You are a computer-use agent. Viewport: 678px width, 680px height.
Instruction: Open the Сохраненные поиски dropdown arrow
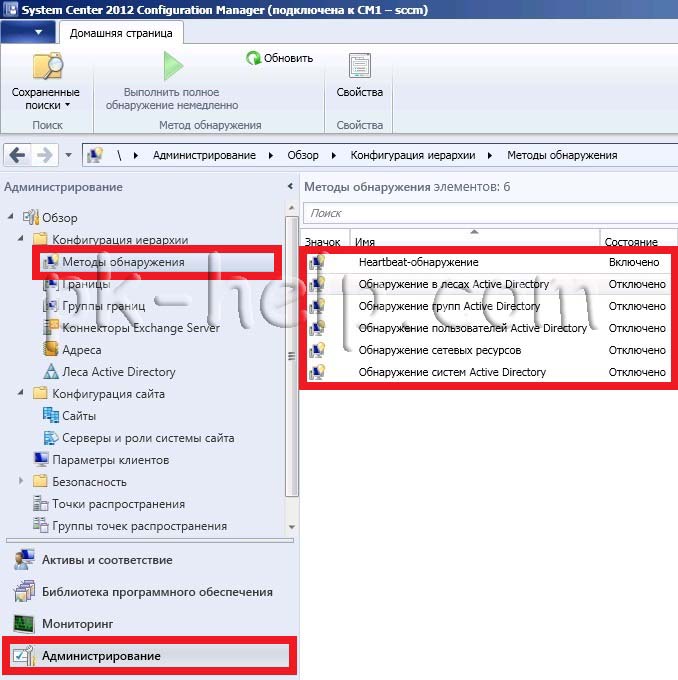click(x=68, y=105)
